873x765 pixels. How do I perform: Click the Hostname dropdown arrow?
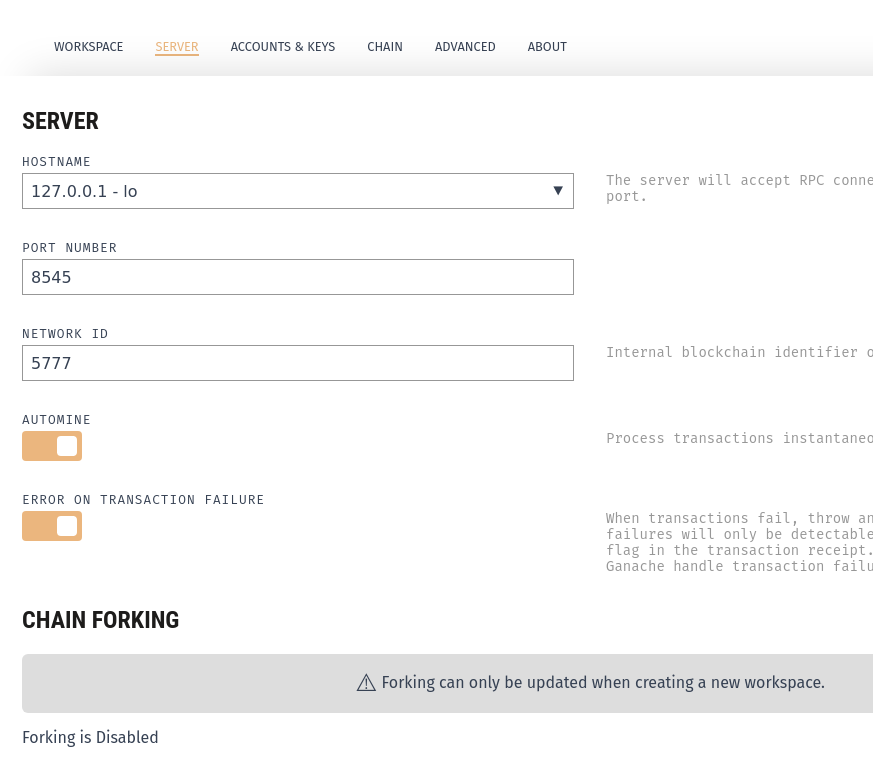point(558,190)
